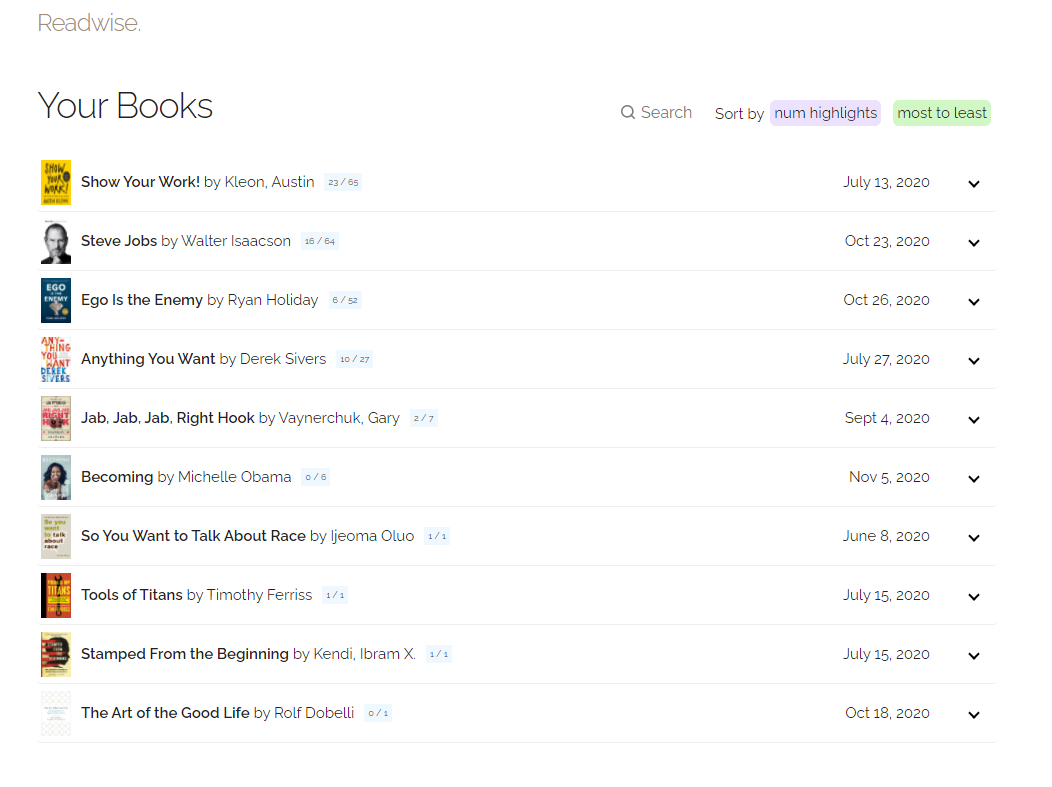Open 'The Art of the Good Life' title
1052x787 pixels.
[165, 713]
